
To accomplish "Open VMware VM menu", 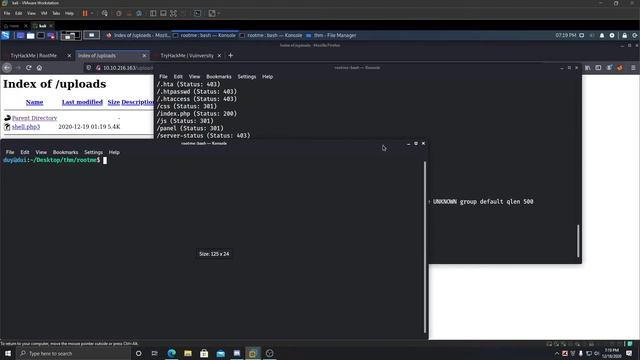I will click(x=44, y=13).
